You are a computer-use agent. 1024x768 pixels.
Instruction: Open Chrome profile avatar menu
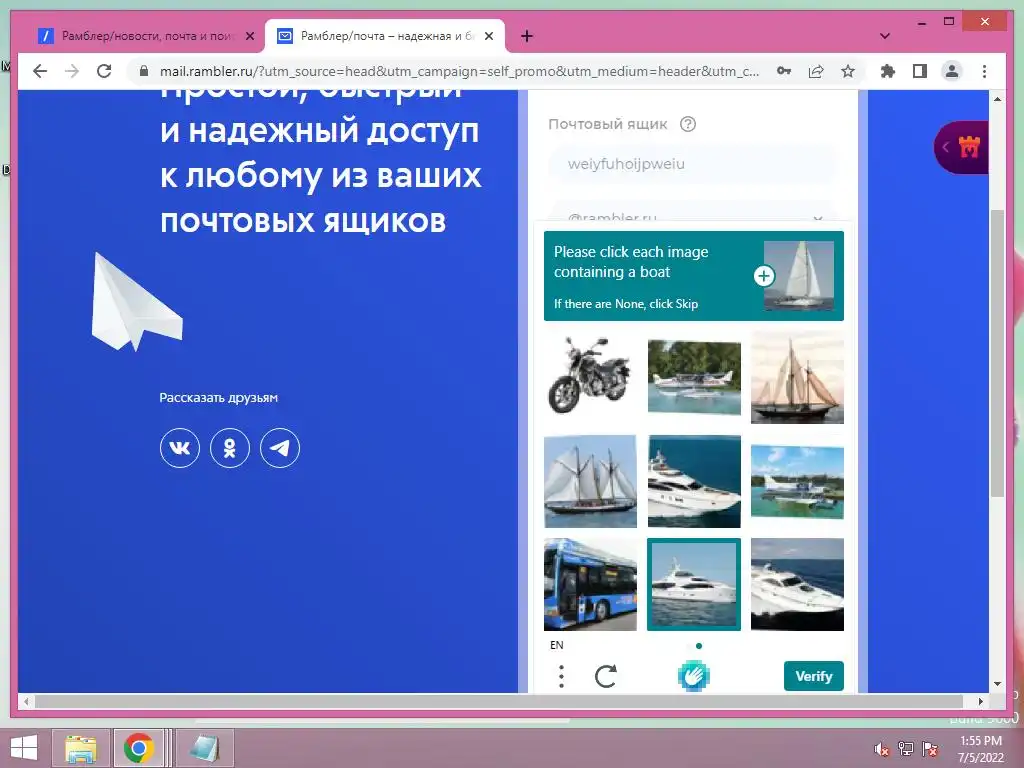(952, 71)
